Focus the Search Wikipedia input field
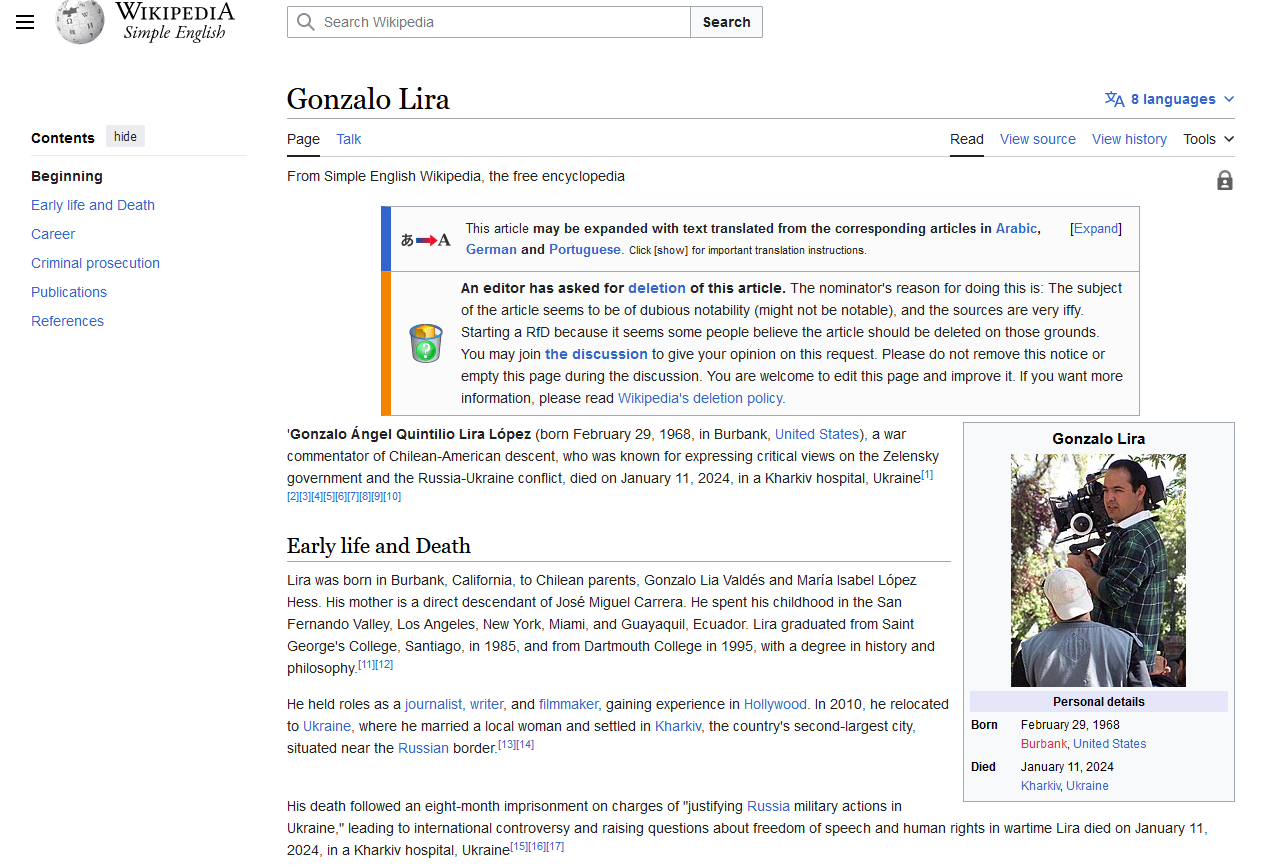 [489, 22]
